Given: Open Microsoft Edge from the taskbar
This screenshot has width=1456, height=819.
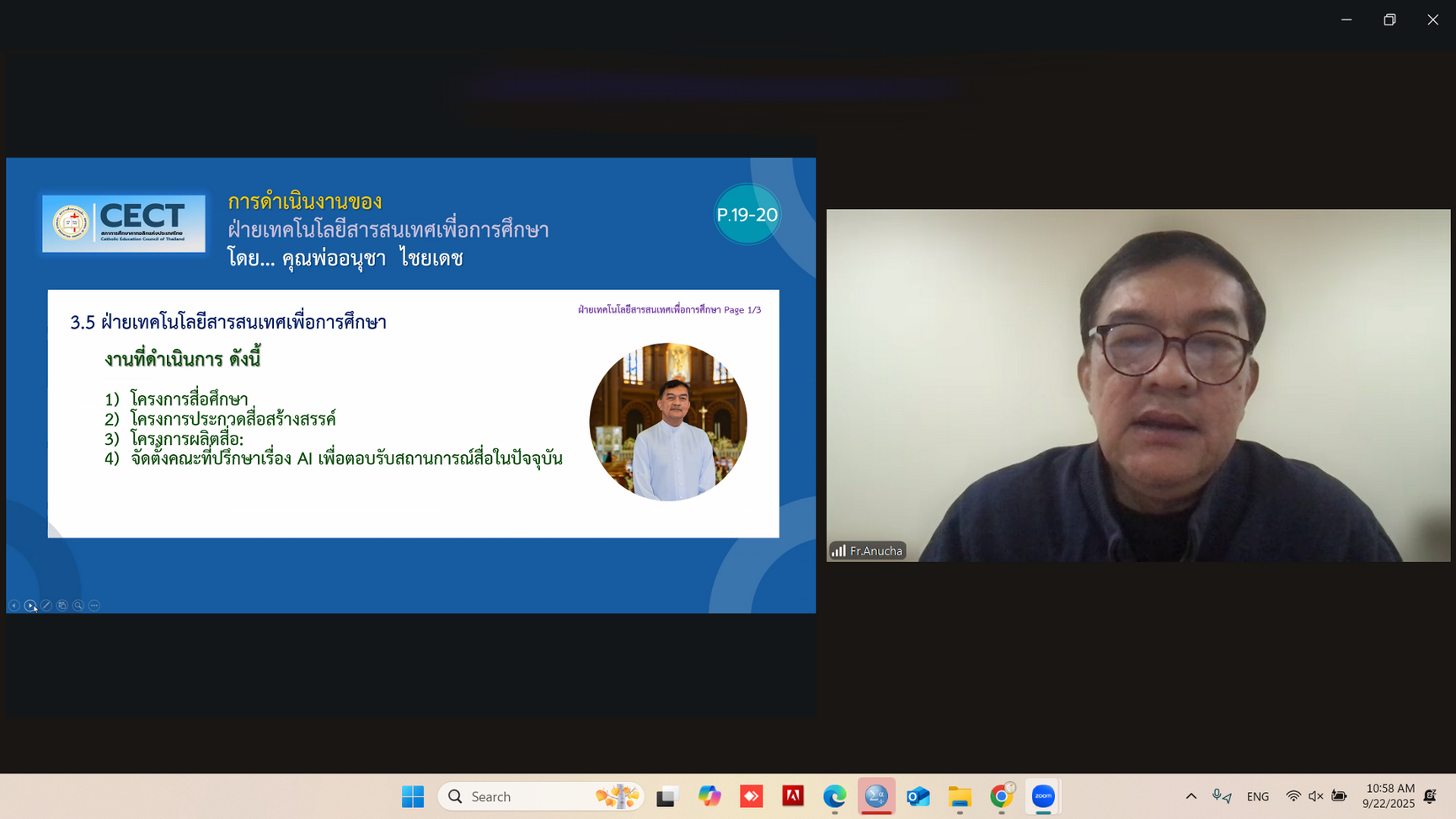Looking at the screenshot, I should [834, 796].
